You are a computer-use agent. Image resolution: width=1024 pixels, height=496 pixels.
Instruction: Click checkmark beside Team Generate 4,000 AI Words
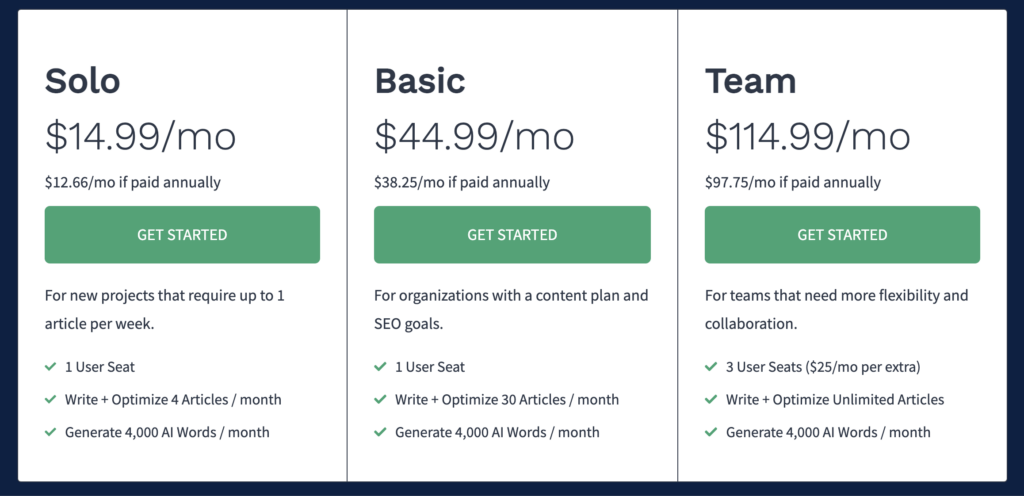click(711, 432)
